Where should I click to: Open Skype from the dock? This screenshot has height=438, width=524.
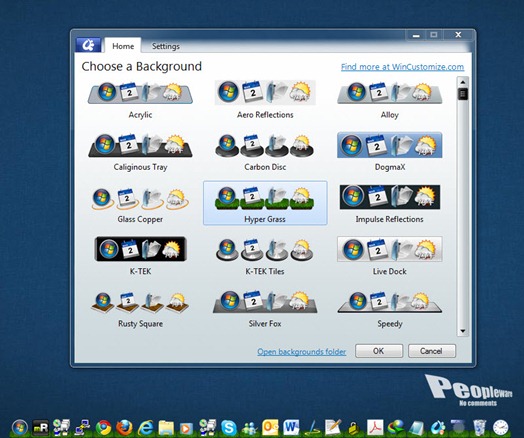(229, 428)
